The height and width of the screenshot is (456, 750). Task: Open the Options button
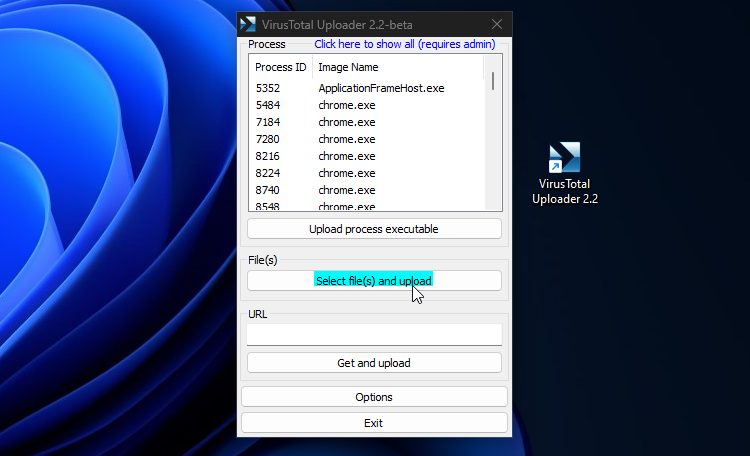(374, 397)
